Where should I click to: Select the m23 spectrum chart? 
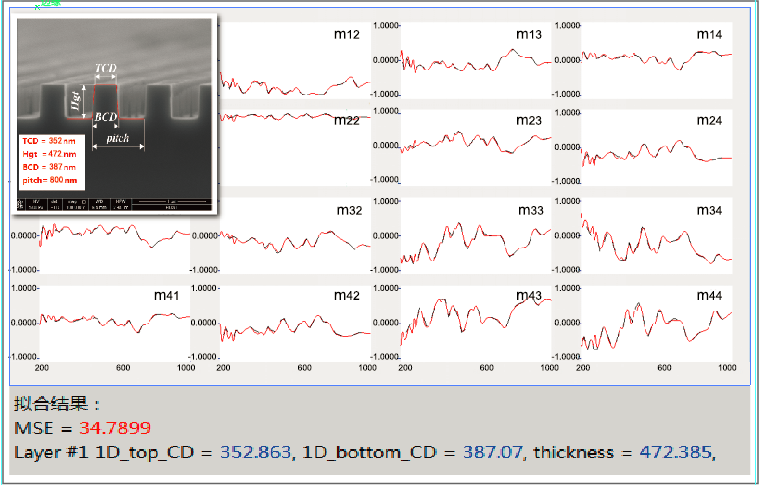click(476, 147)
